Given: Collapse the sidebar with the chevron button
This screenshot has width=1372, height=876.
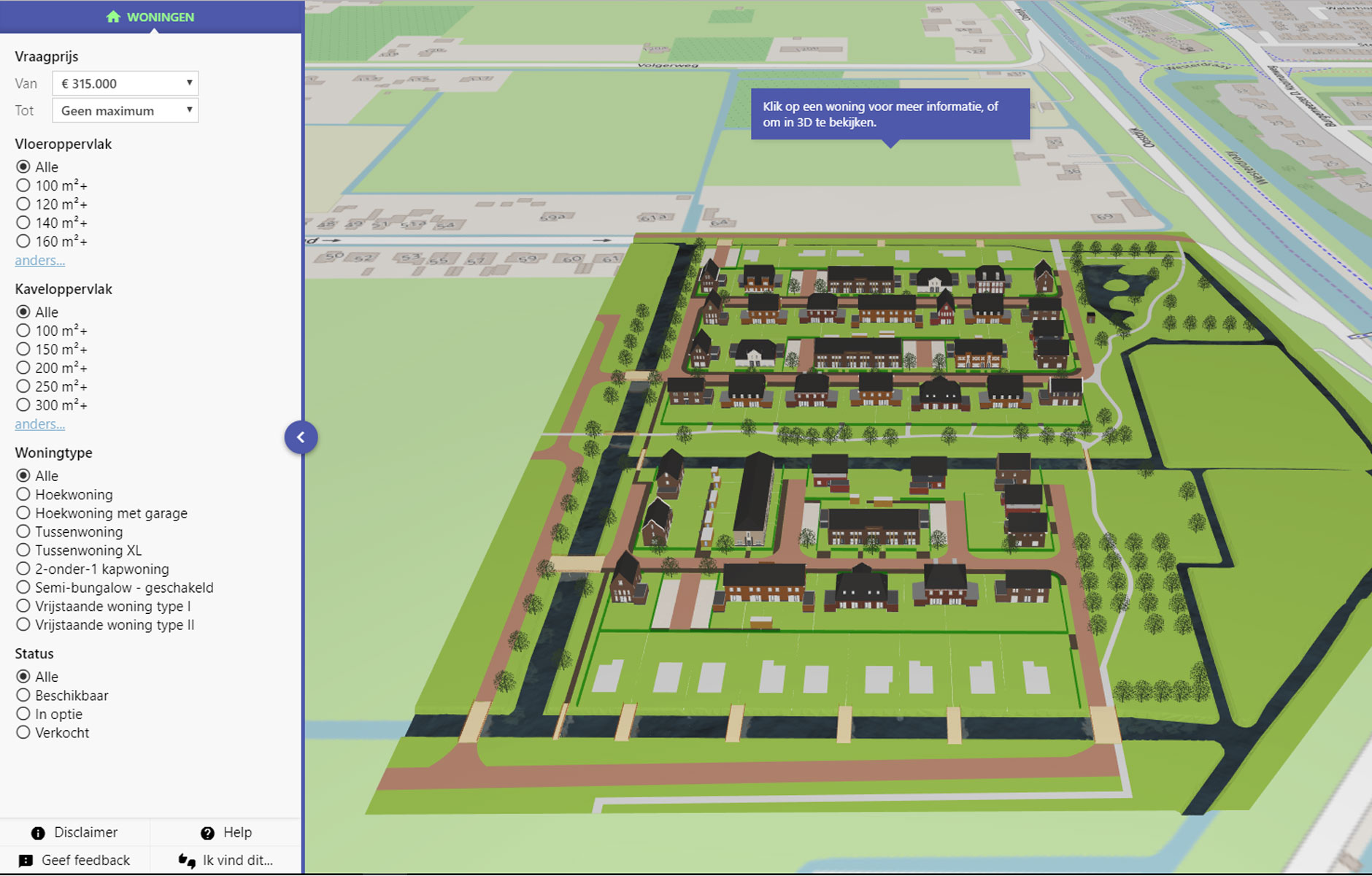Looking at the screenshot, I should point(301,437).
